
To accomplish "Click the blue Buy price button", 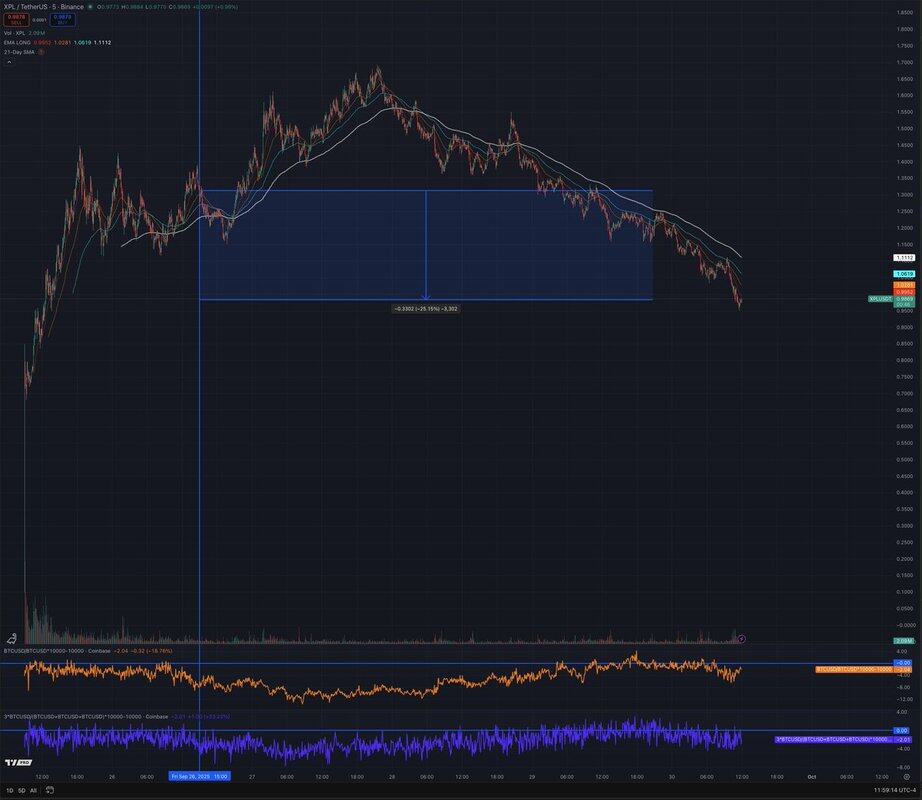I will [62, 19].
